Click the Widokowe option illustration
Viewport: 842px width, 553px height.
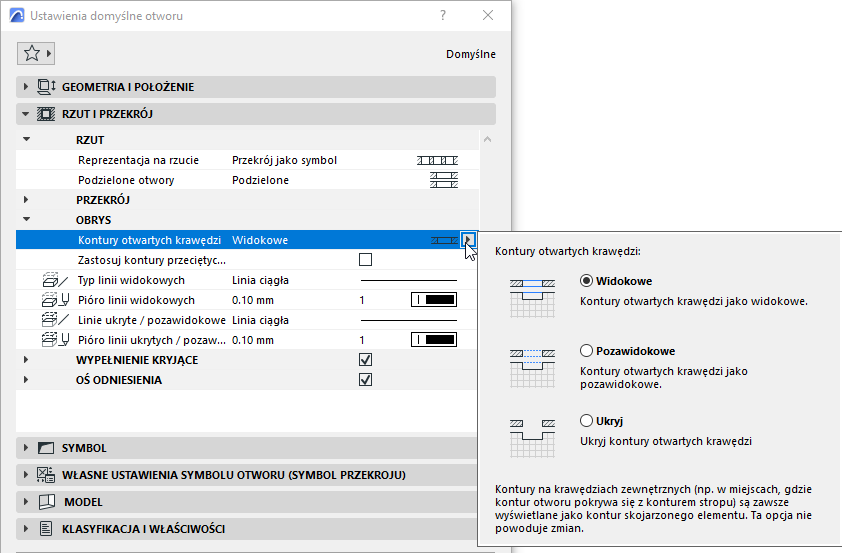(532, 299)
